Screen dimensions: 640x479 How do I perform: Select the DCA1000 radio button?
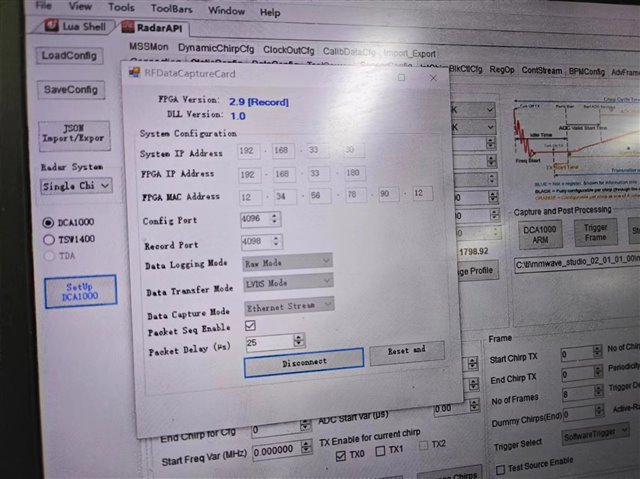pos(48,223)
